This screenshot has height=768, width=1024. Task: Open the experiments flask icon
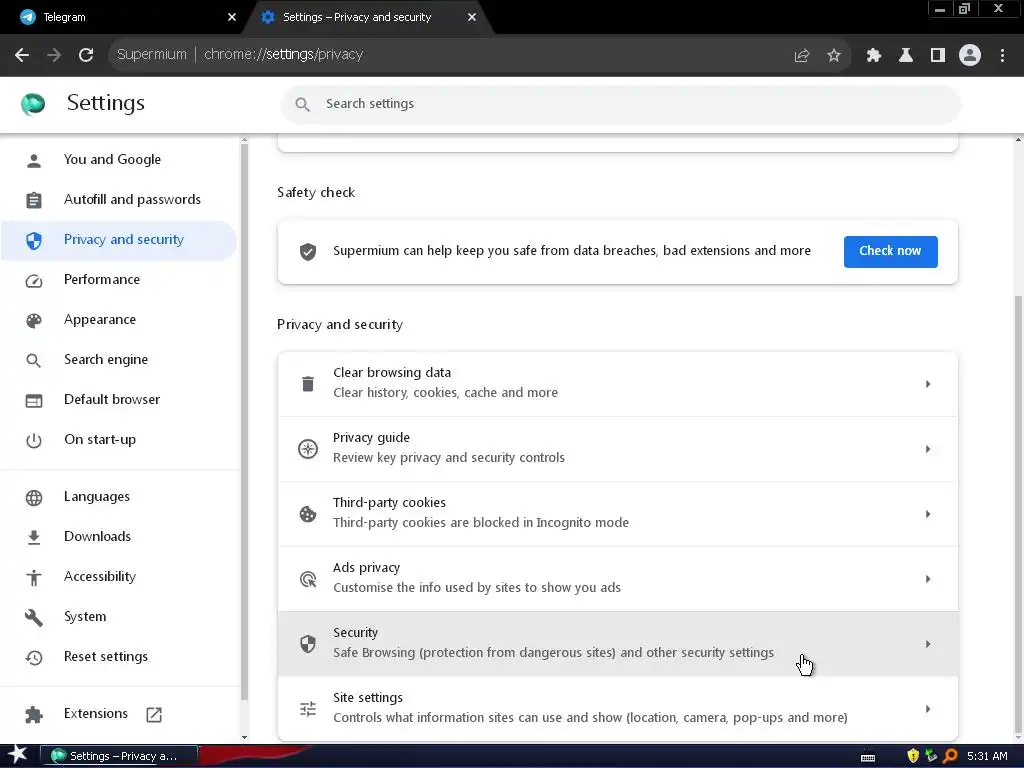coord(905,56)
